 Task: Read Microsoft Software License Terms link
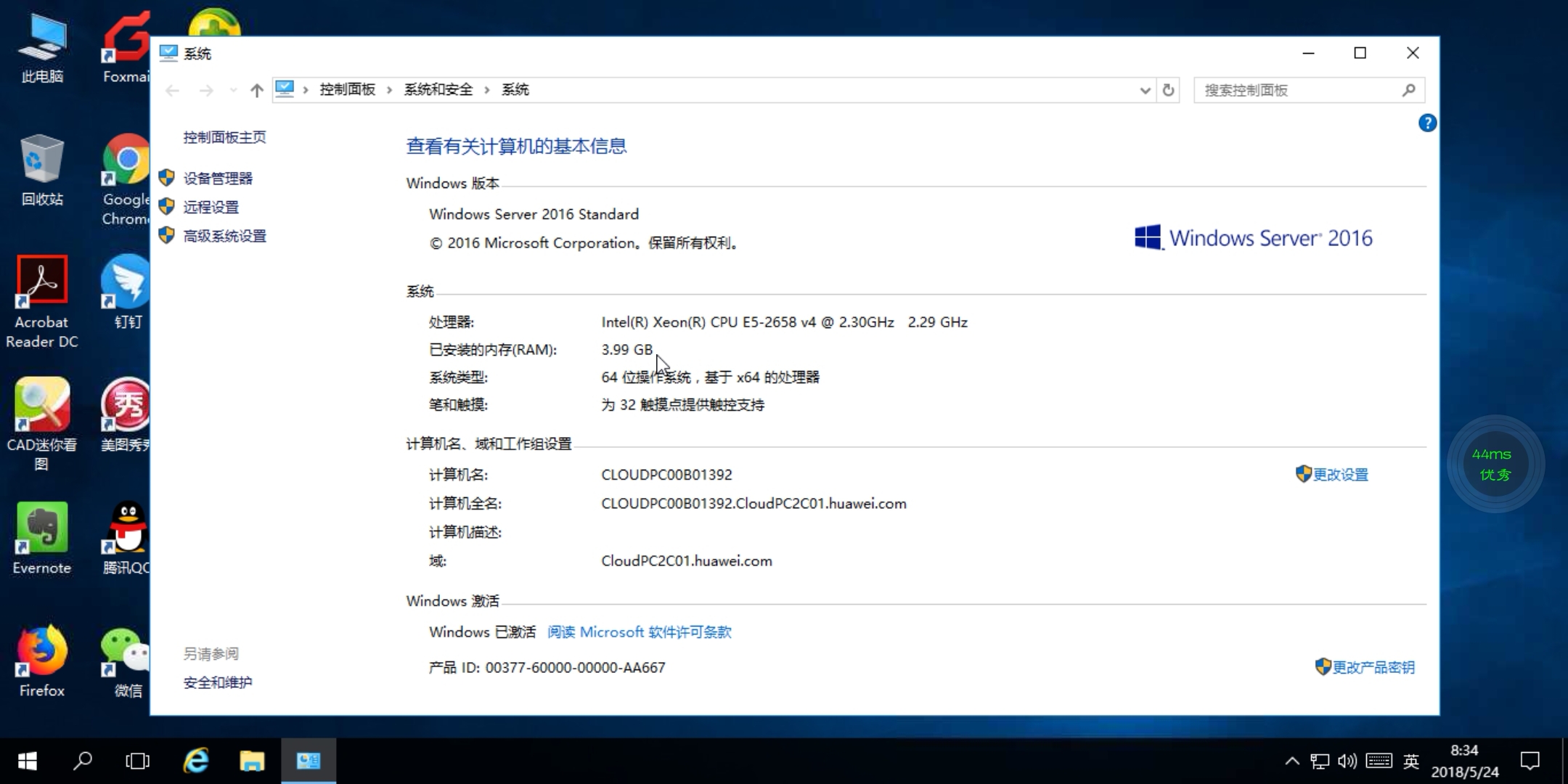639,632
